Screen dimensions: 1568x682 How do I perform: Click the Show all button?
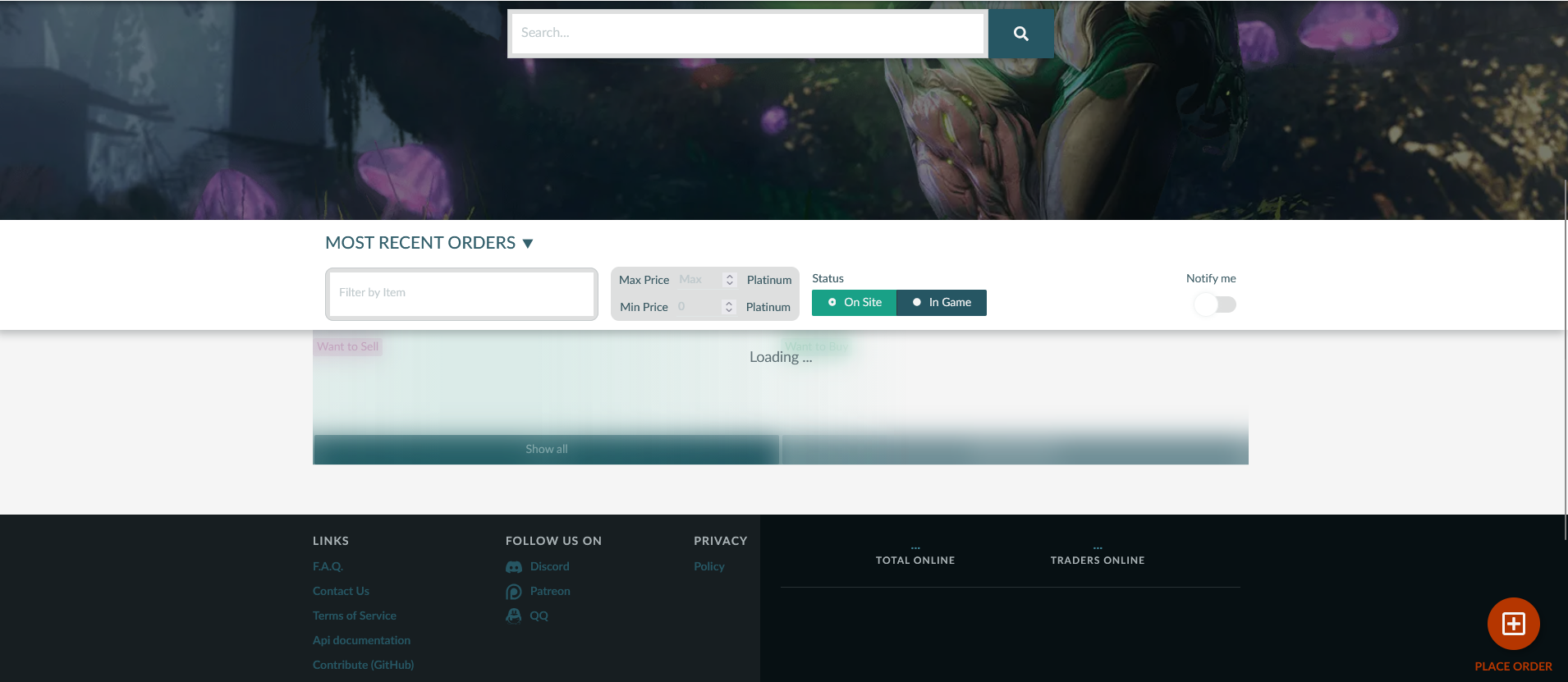[546, 450]
